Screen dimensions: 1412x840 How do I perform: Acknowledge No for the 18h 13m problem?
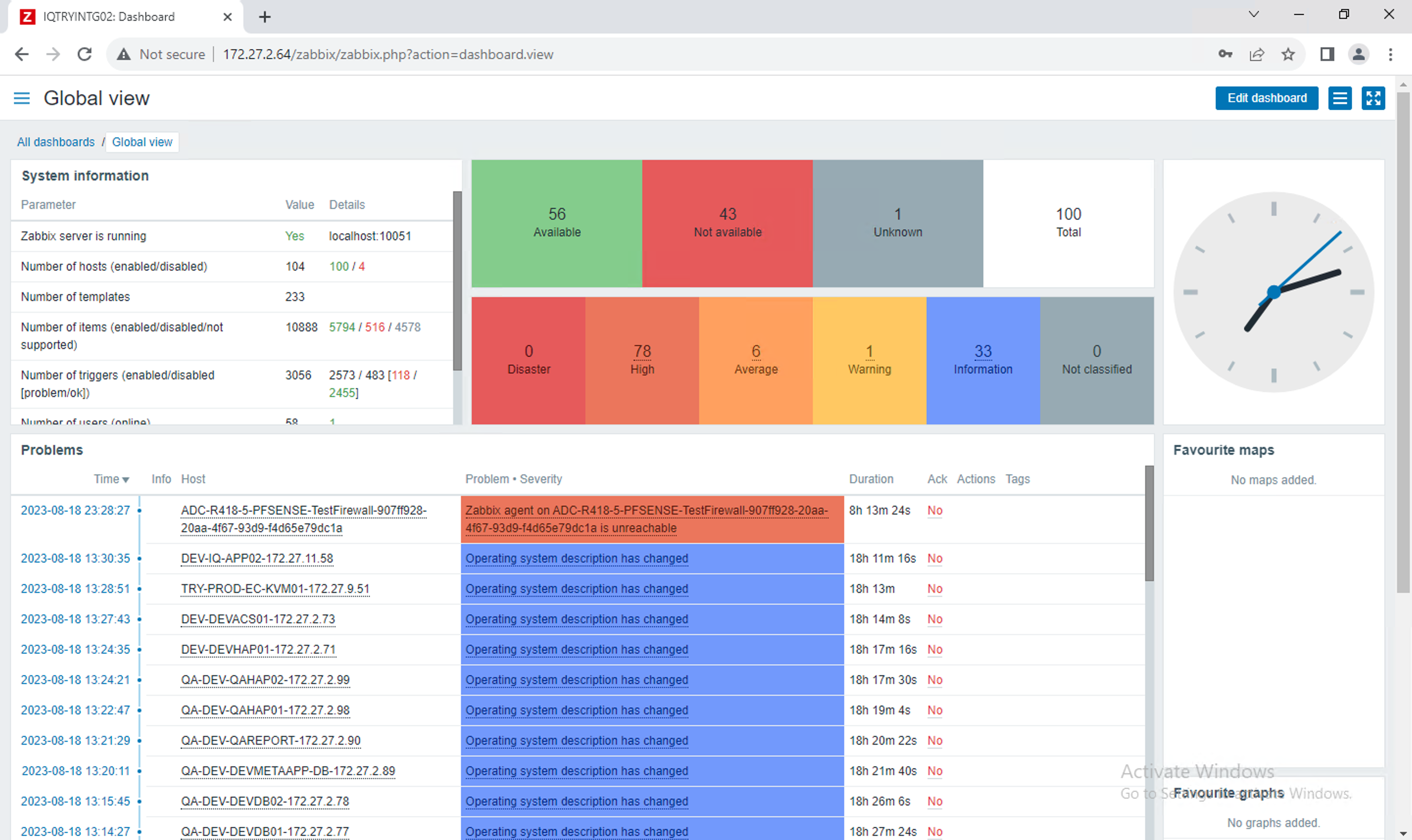pos(935,589)
